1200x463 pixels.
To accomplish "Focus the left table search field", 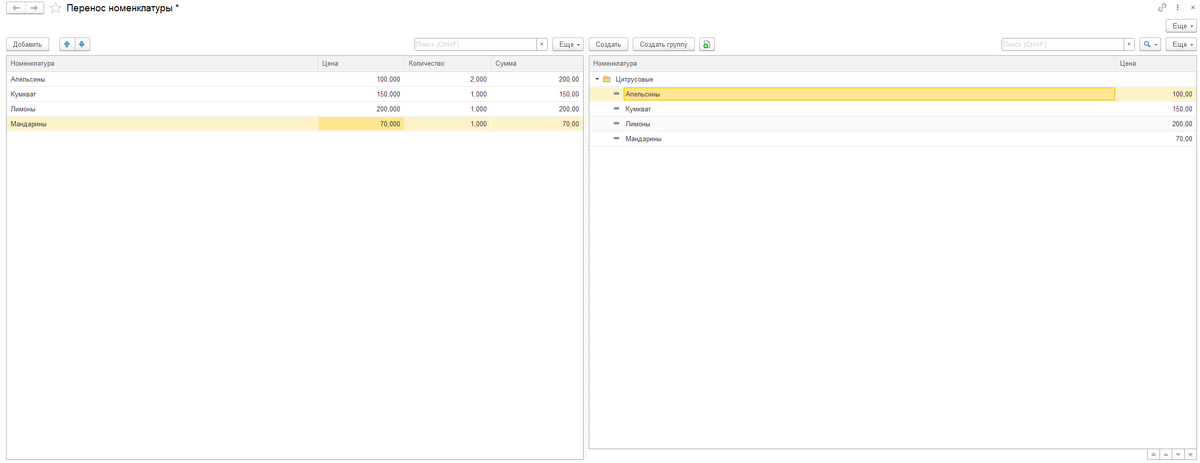I will 476,44.
